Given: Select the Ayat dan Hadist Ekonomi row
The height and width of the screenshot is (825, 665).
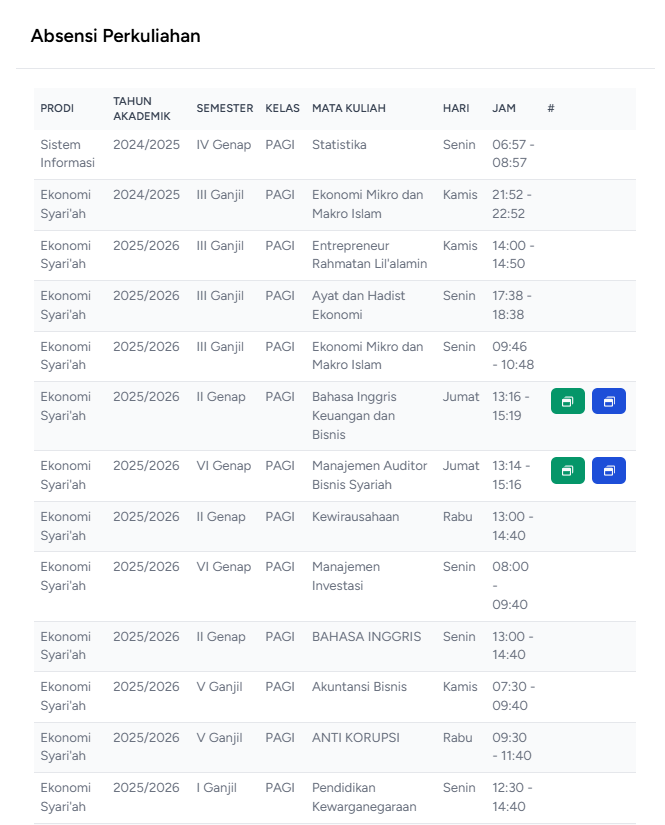Looking at the screenshot, I should (335, 306).
